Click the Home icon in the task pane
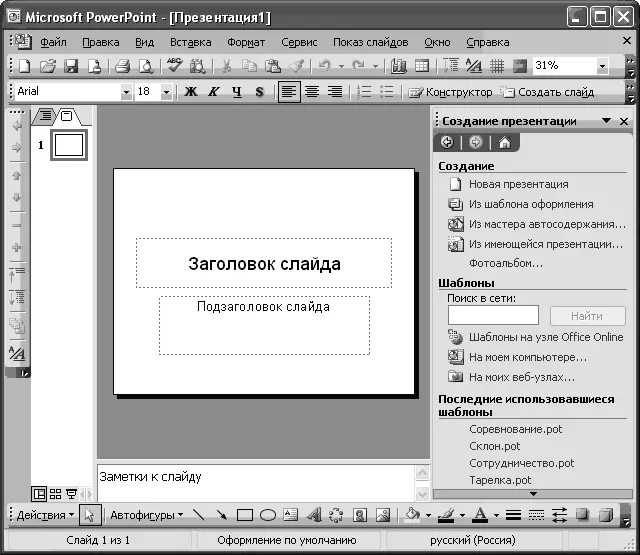The height and width of the screenshot is (555, 640). click(504, 142)
